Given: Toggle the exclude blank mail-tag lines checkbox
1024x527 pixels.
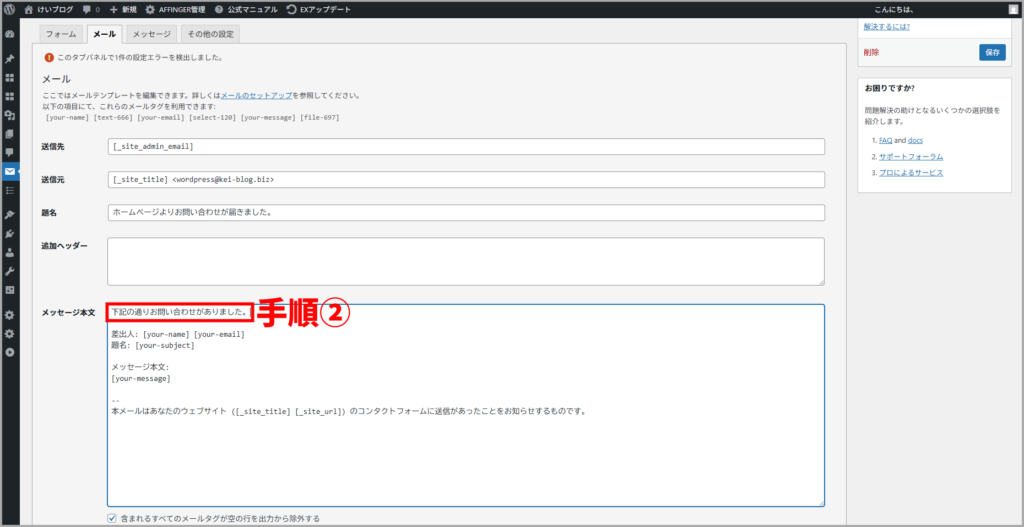Looking at the screenshot, I should pos(112,518).
